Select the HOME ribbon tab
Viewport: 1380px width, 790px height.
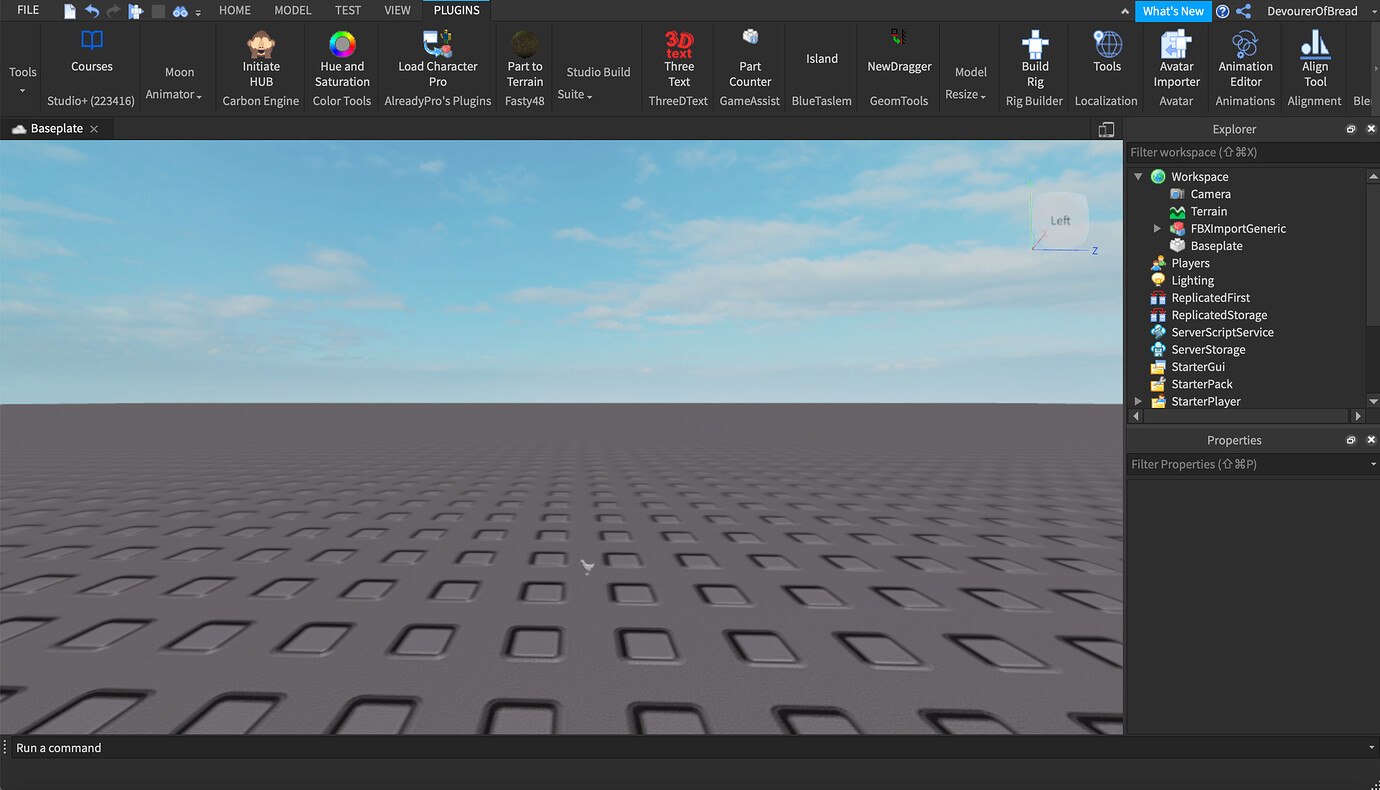click(235, 10)
